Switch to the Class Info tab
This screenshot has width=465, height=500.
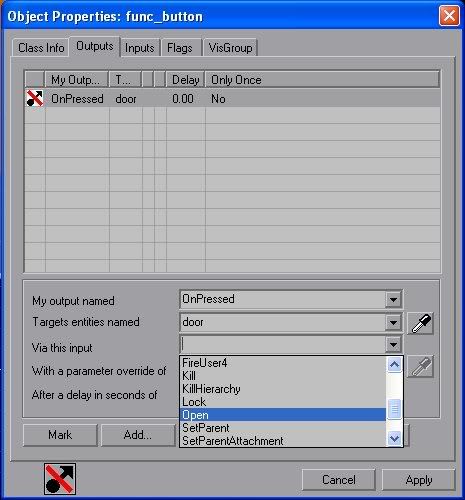[41, 48]
